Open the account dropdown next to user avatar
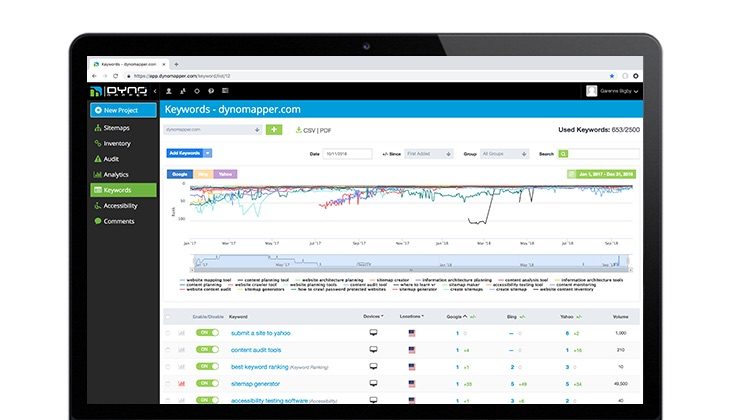The height and width of the screenshot is (420, 732). [619, 91]
